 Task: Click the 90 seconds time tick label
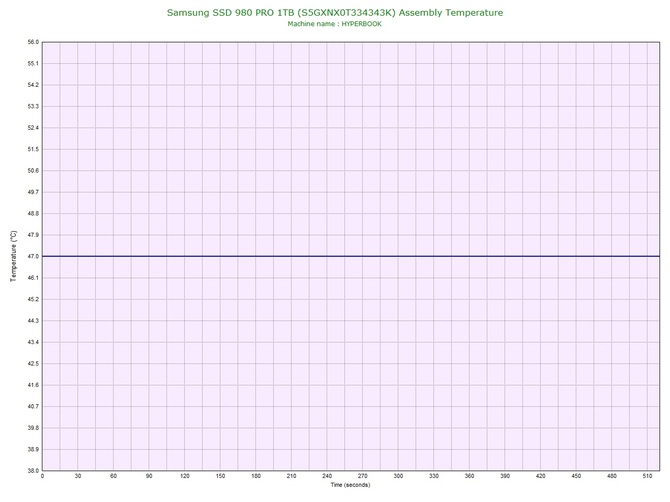coord(149,476)
